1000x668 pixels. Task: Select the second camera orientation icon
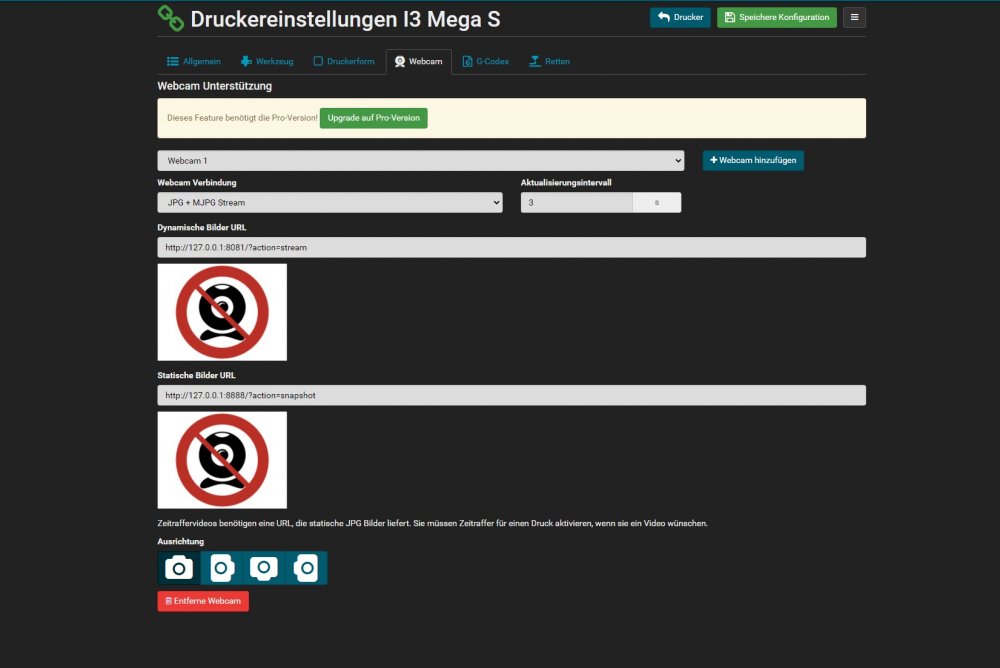click(222, 568)
